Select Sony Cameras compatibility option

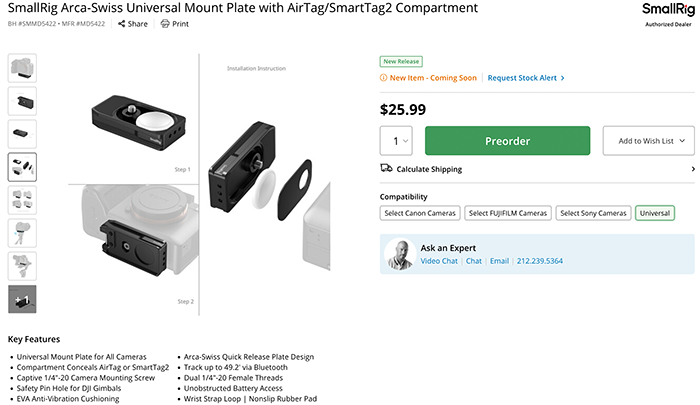[x=593, y=213]
